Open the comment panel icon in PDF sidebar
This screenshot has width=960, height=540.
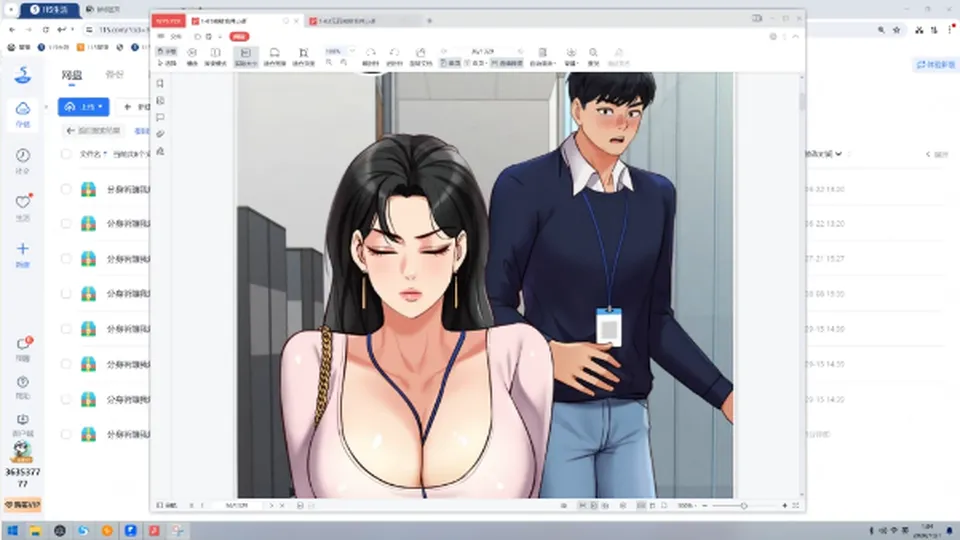[160, 117]
